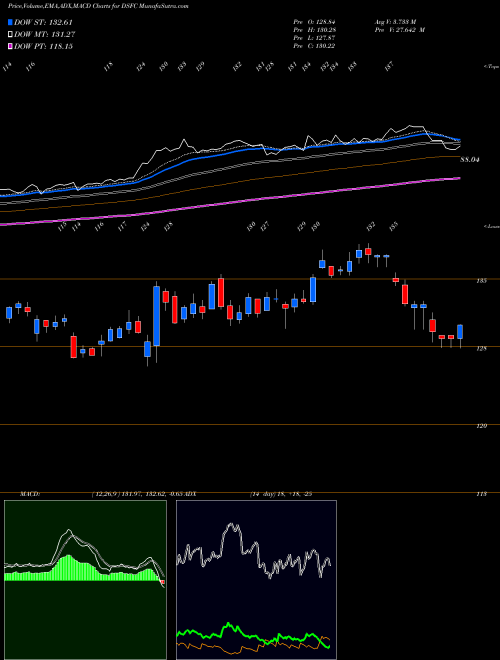
Task: Click the 88.04 EMA value label
Action: click(470, 160)
